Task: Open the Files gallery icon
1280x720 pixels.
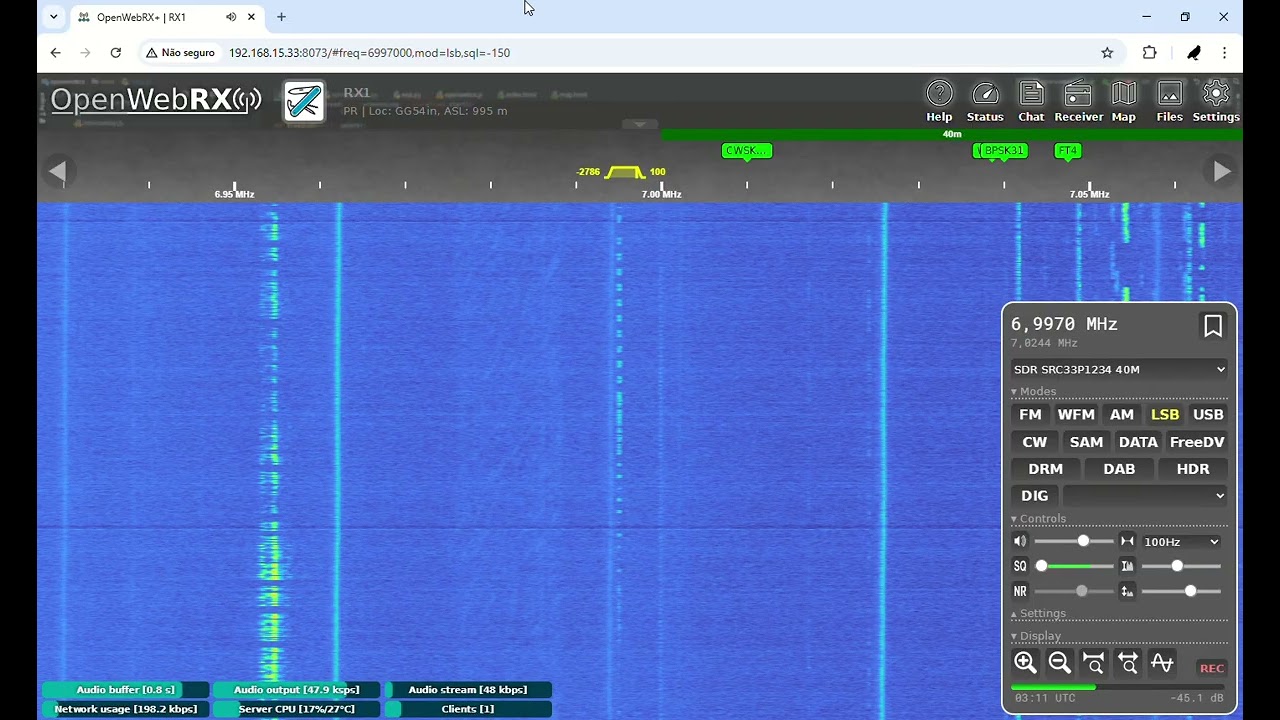Action: click(x=1169, y=102)
